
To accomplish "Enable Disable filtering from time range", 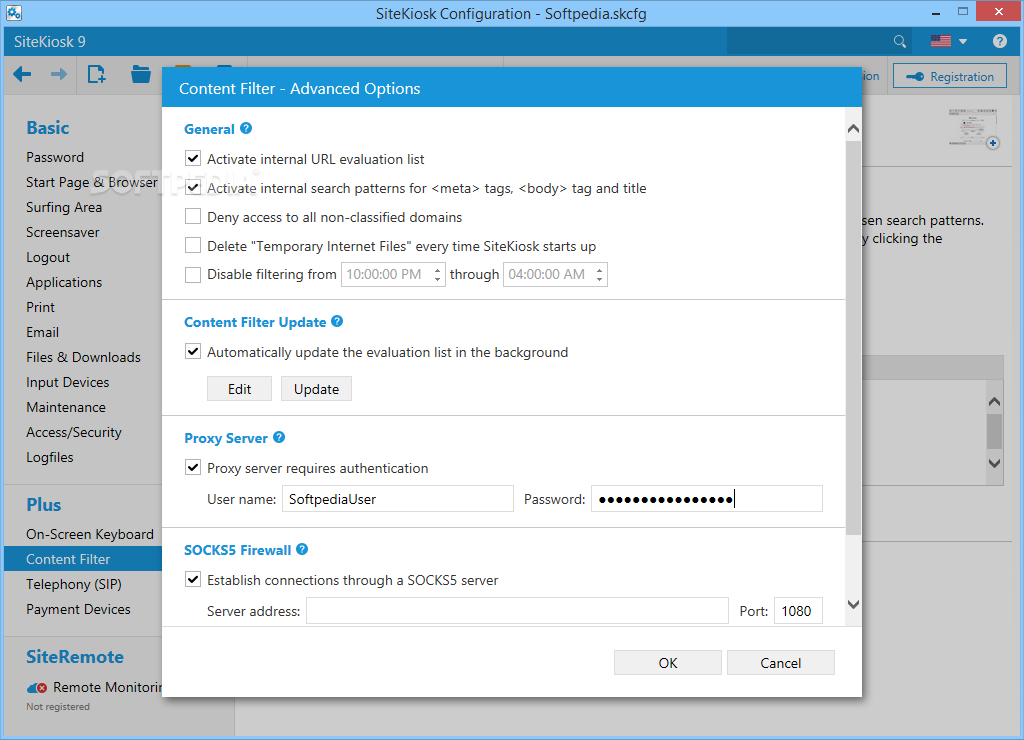I will (193, 274).
